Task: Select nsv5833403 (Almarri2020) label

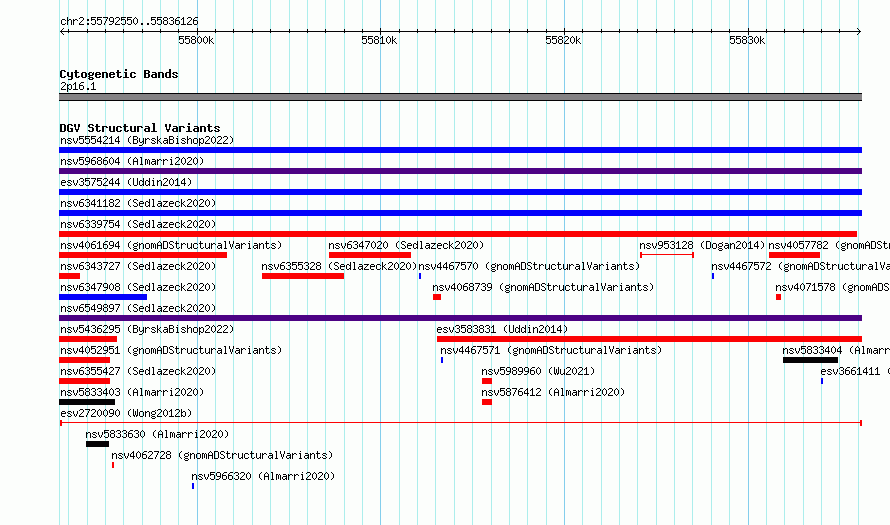Action: pyautogui.click(x=132, y=392)
